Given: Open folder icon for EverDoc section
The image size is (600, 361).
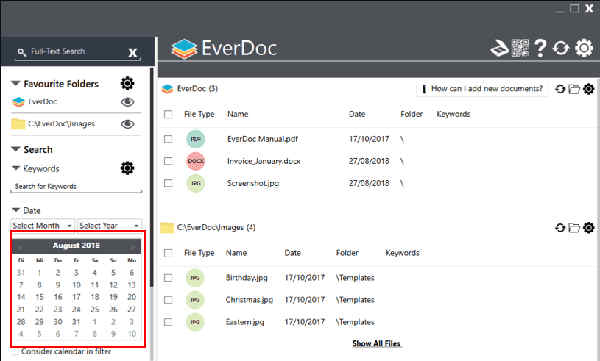Looking at the screenshot, I should [x=574, y=89].
